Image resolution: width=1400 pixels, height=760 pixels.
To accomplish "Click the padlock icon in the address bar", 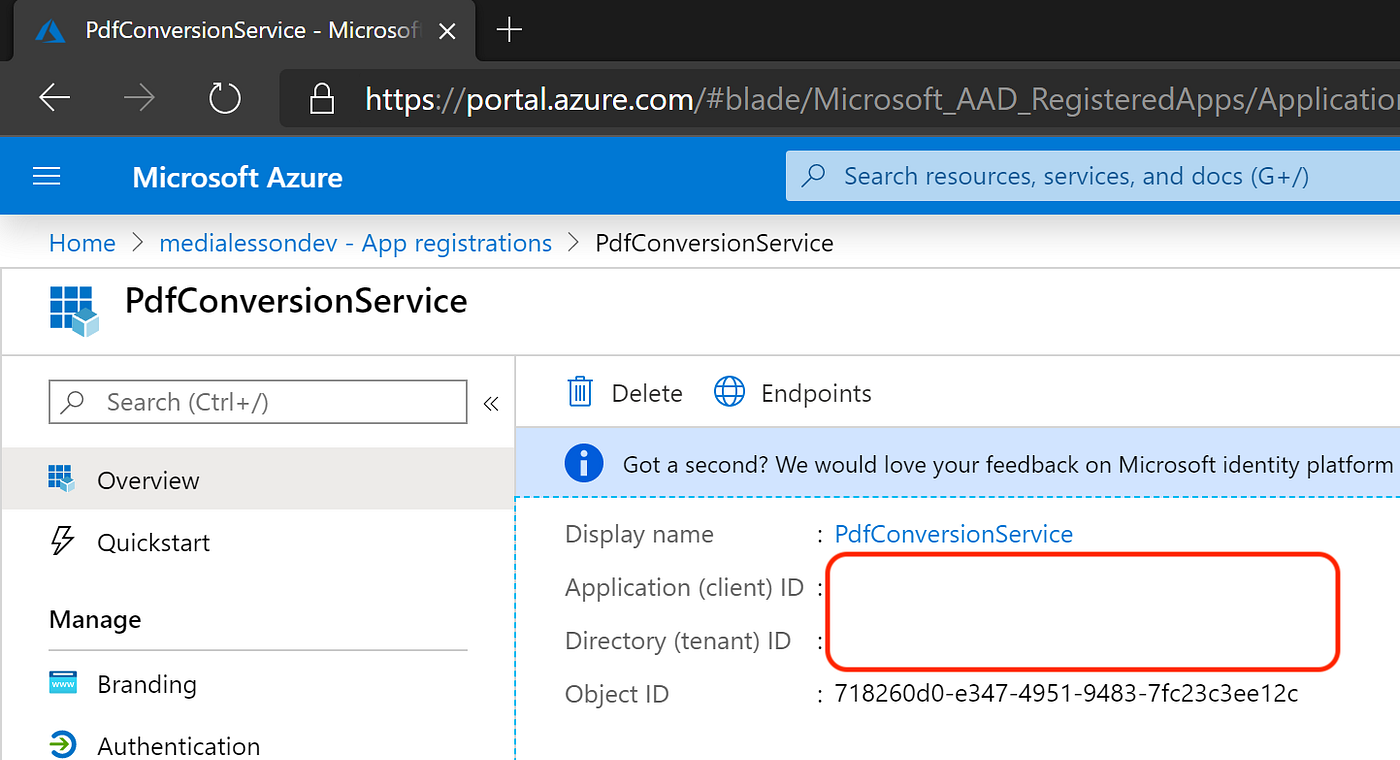I will tap(322, 99).
